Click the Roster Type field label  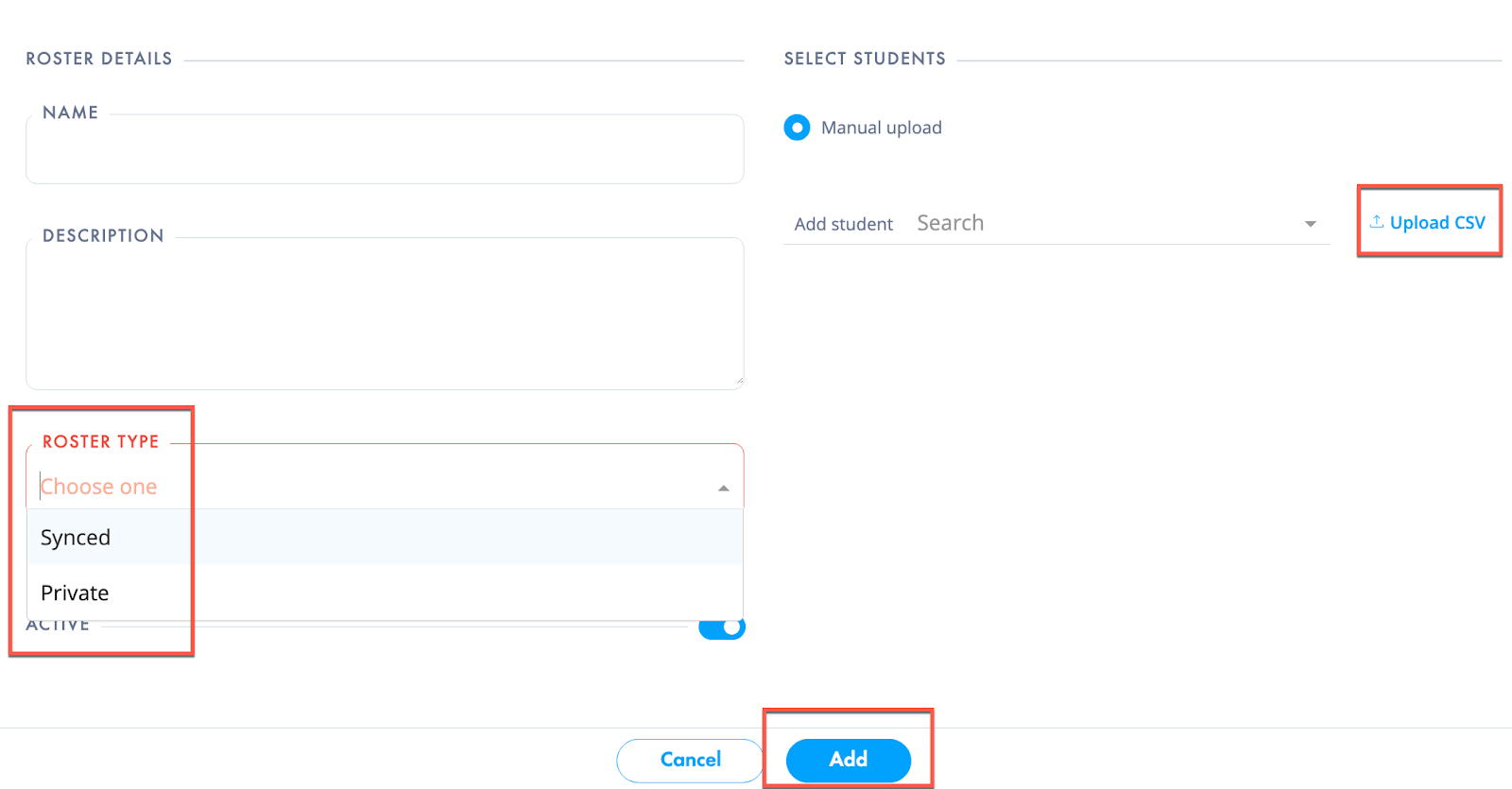(x=101, y=441)
